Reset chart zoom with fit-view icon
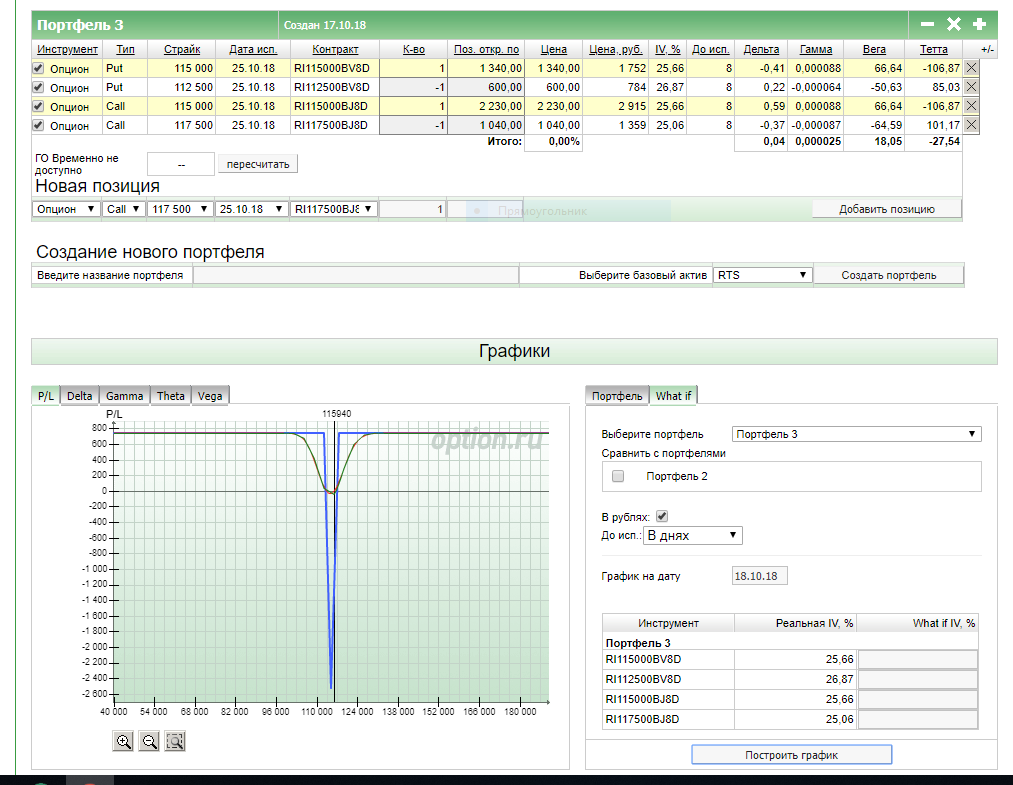 [x=175, y=741]
